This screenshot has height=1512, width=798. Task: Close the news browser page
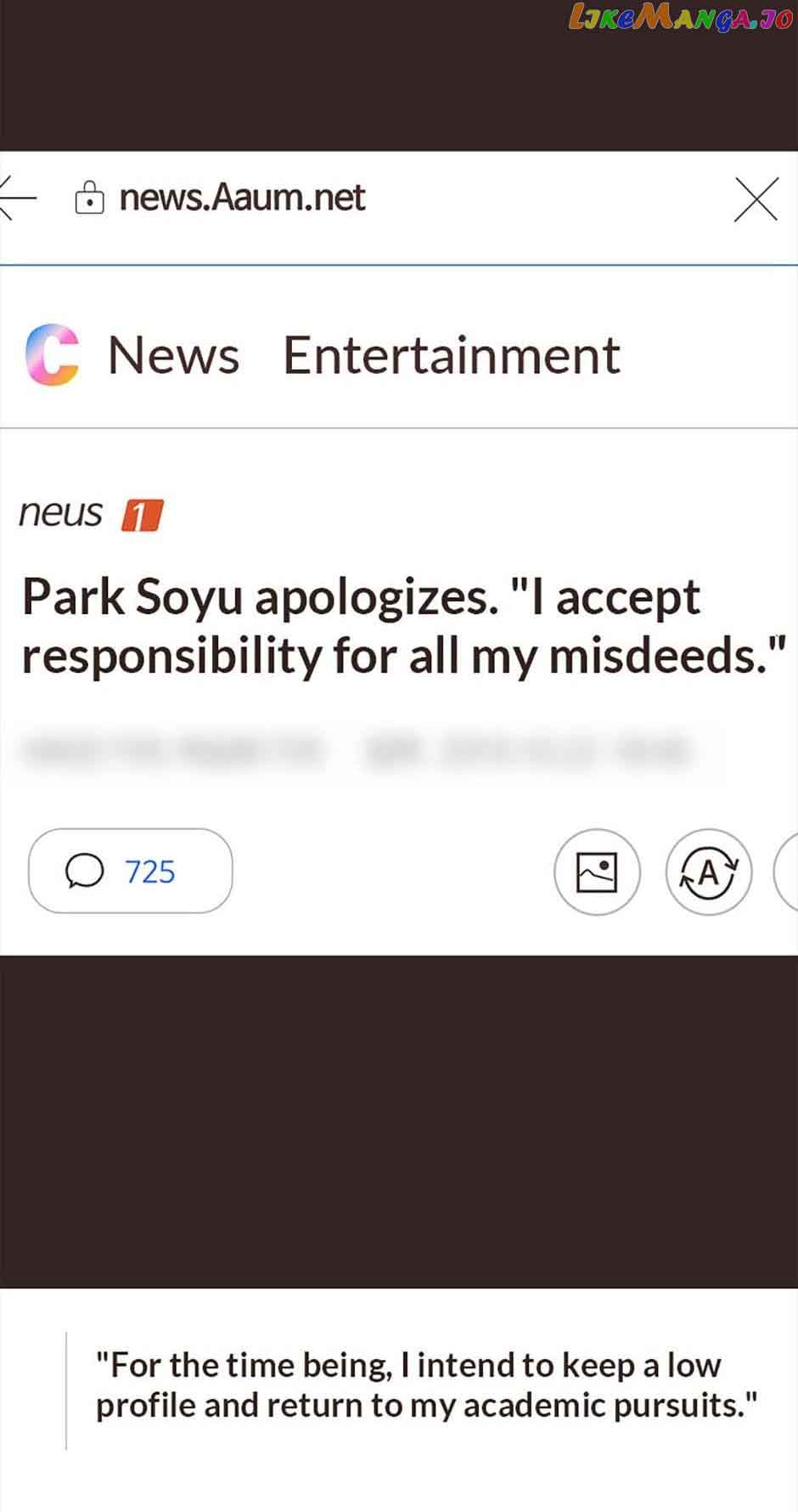coord(756,200)
